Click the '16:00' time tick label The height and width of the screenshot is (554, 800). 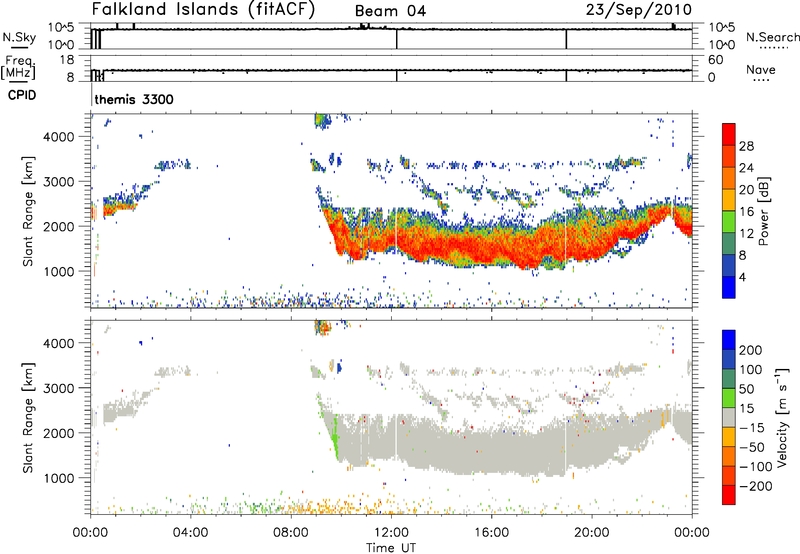[491, 533]
